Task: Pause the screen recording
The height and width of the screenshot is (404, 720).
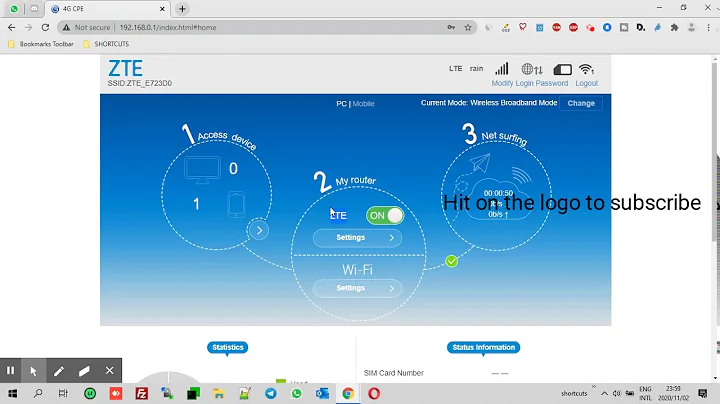Action: tap(10, 370)
